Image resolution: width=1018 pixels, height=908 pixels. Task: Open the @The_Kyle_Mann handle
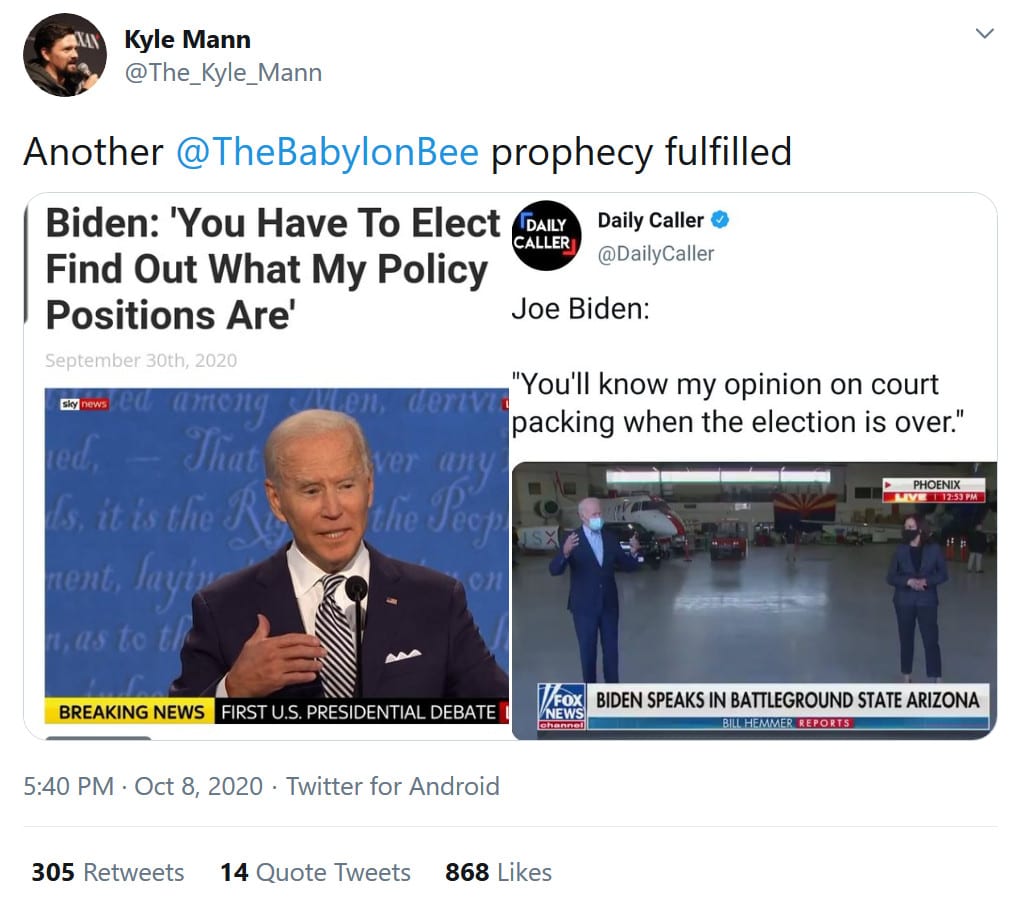click(x=222, y=73)
